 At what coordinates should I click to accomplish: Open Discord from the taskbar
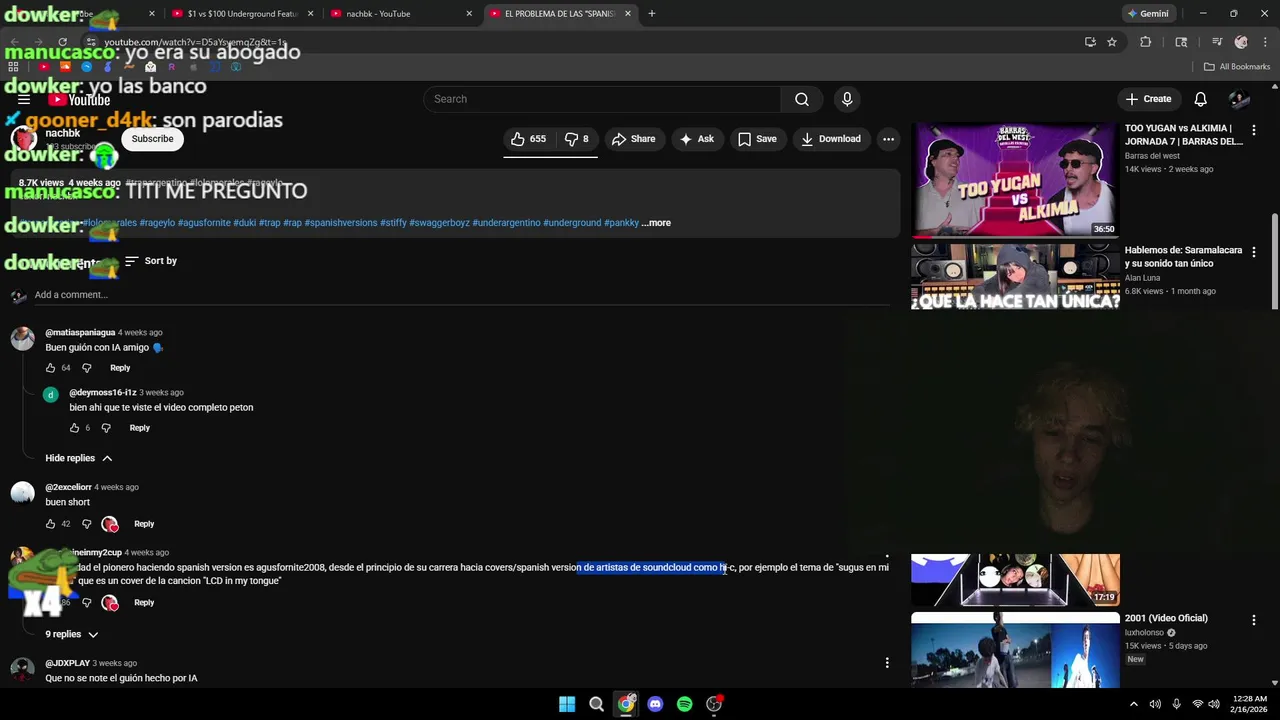[x=655, y=704]
